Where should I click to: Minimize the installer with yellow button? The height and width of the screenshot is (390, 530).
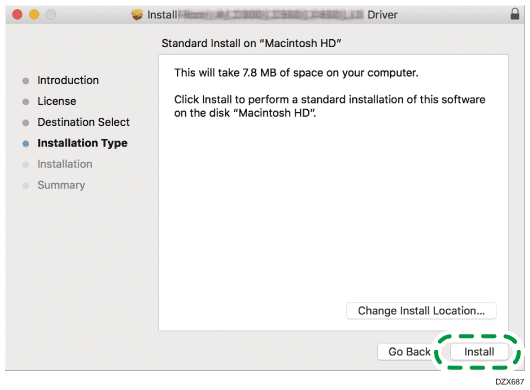pos(34,15)
